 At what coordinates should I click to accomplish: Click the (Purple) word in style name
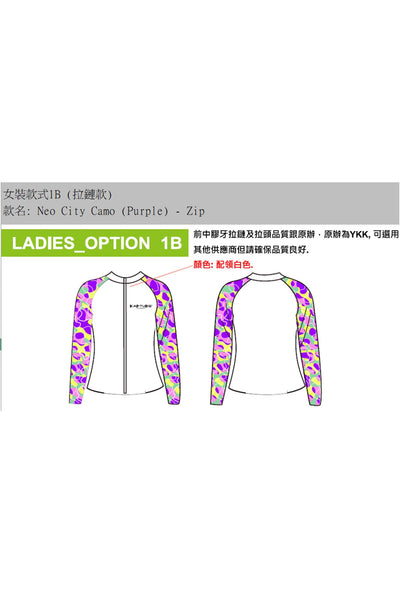coord(144,211)
